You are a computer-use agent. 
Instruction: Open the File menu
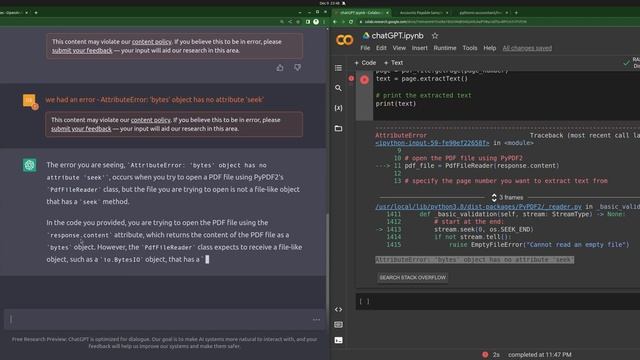point(365,48)
